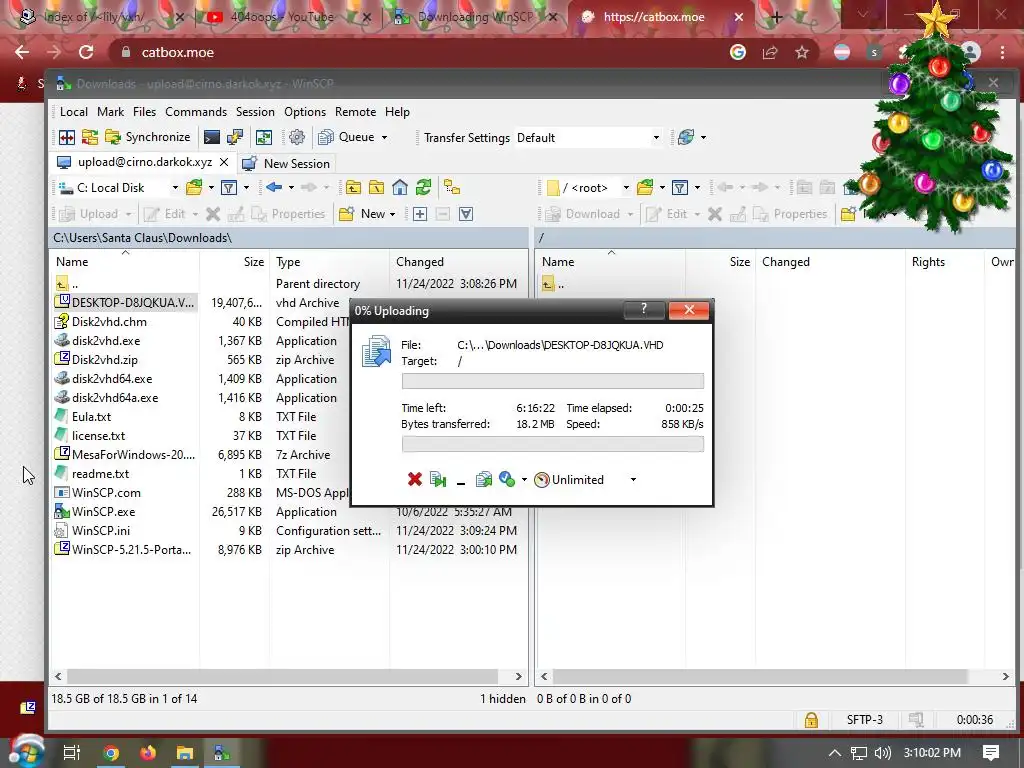Click the help button in upload dialog
This screenshot has width=1024, height=768.
(644, 310)
